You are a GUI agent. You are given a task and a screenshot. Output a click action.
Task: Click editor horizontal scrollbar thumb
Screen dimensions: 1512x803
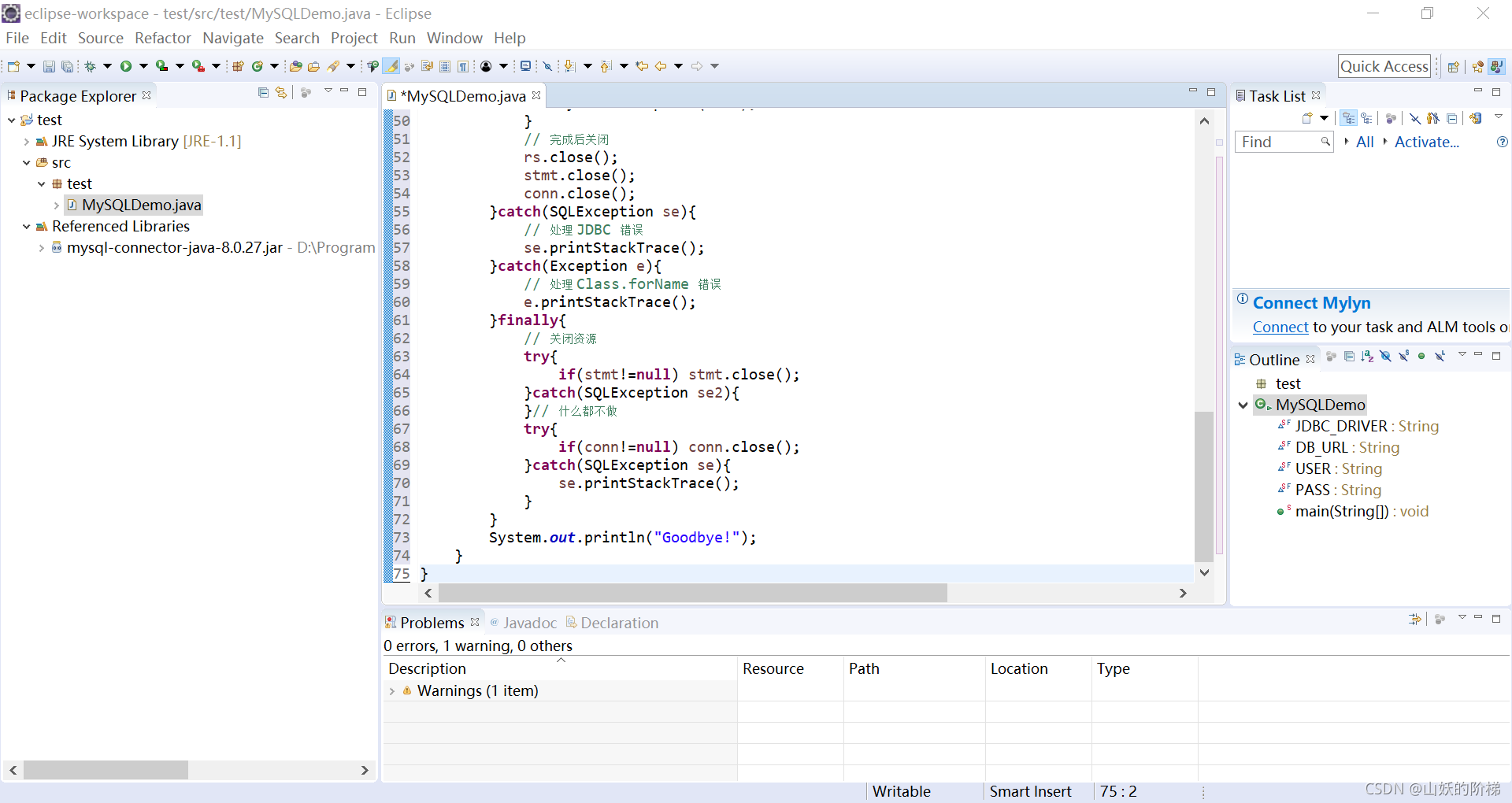tap(692, 594)
